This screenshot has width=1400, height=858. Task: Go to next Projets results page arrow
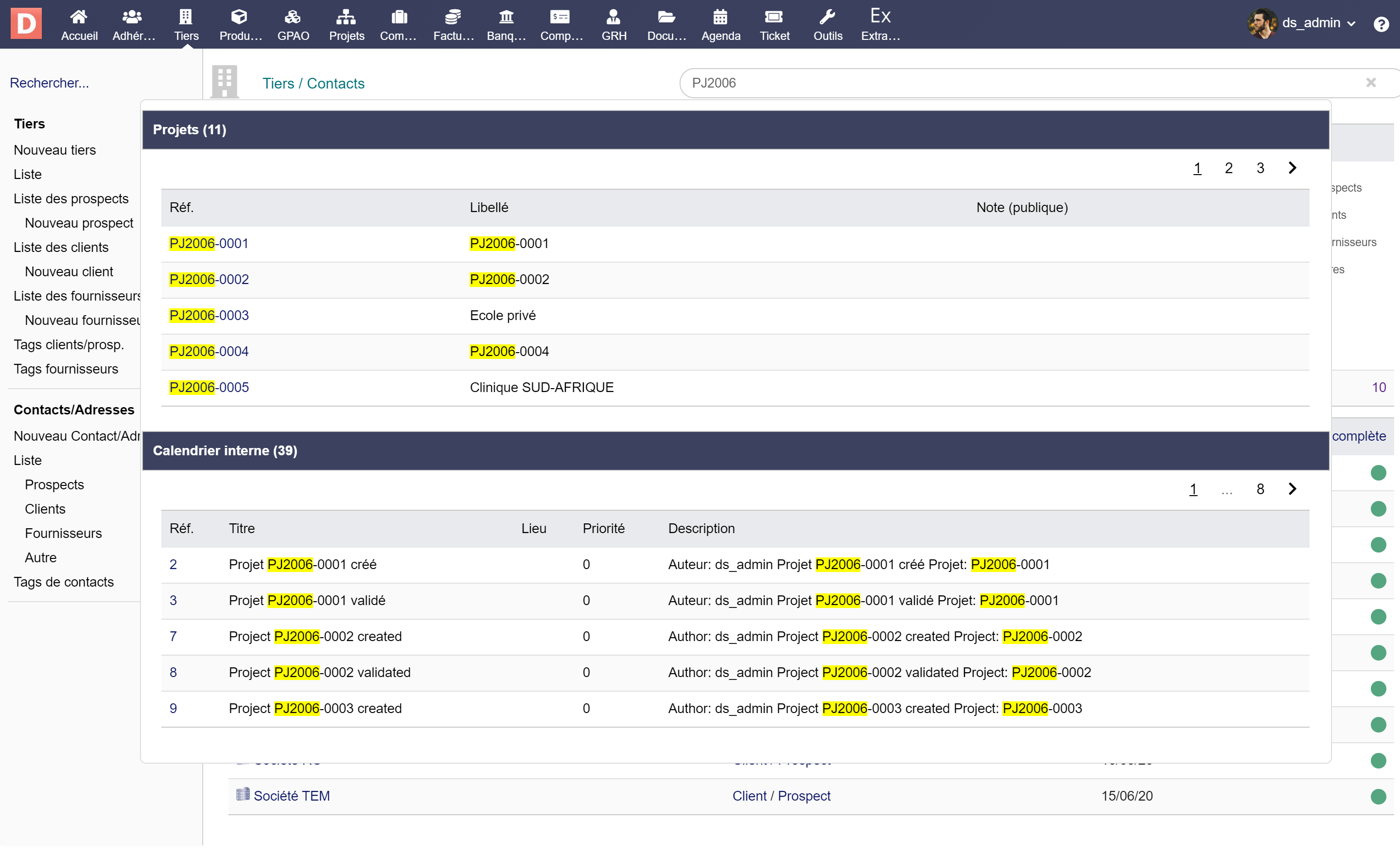(x=1292, y=168)
